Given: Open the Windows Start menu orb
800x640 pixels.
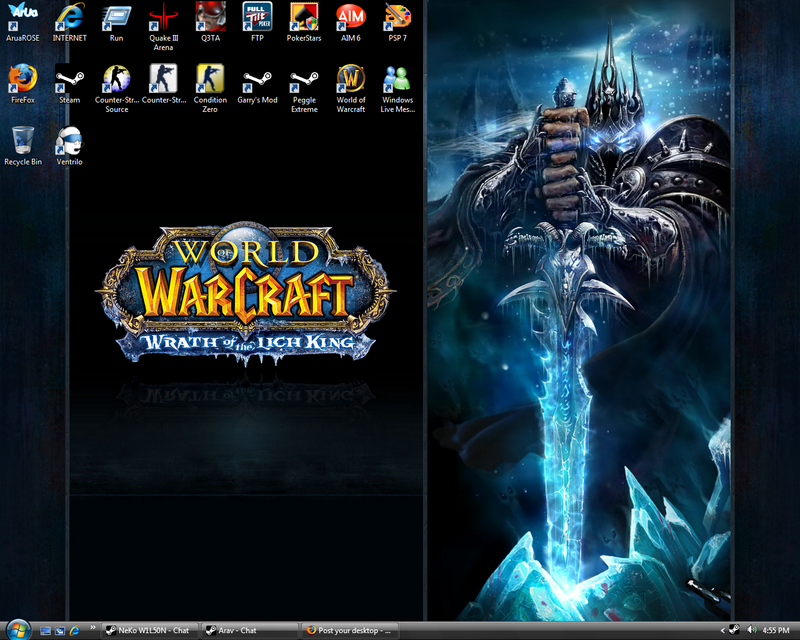Looking at the screenshot, I should (x=18, y=630).
